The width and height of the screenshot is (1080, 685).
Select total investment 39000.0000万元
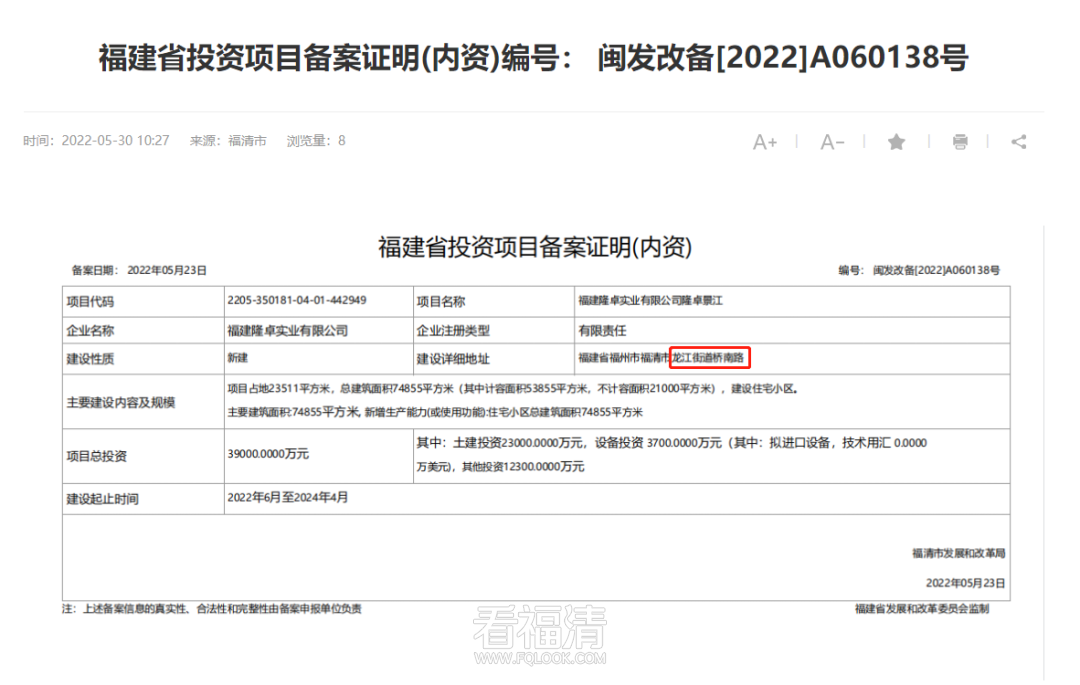pos(268,454)
